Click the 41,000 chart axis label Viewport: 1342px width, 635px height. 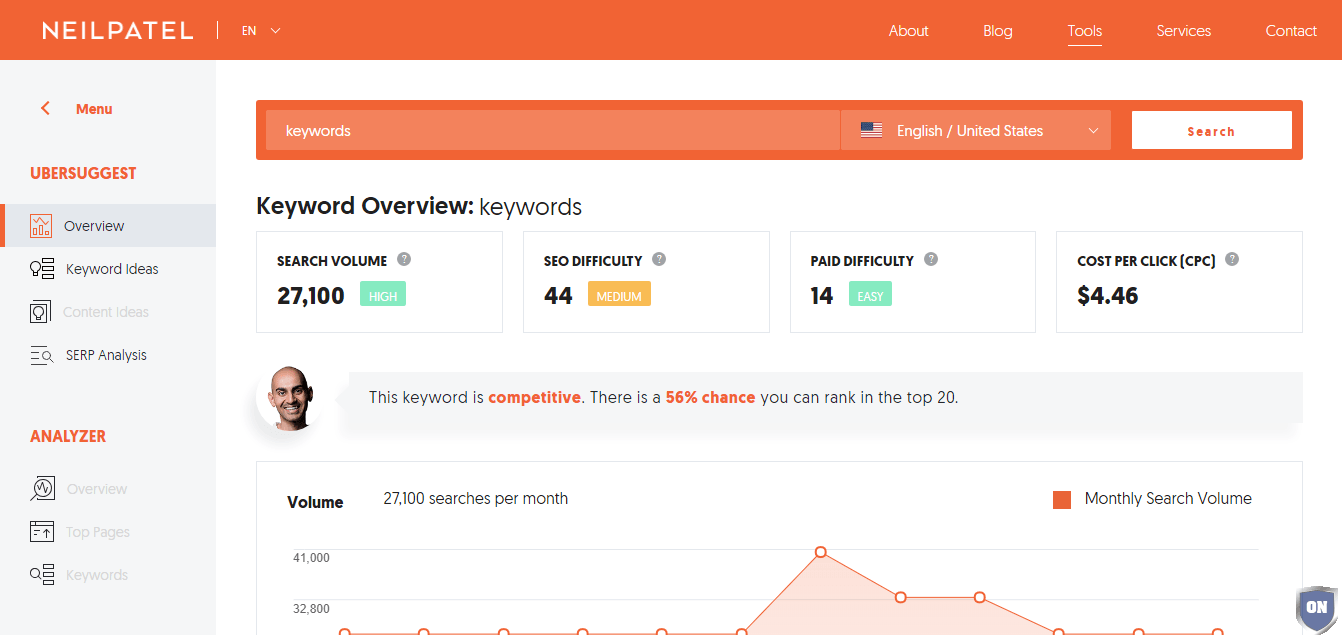pos(311,557)
